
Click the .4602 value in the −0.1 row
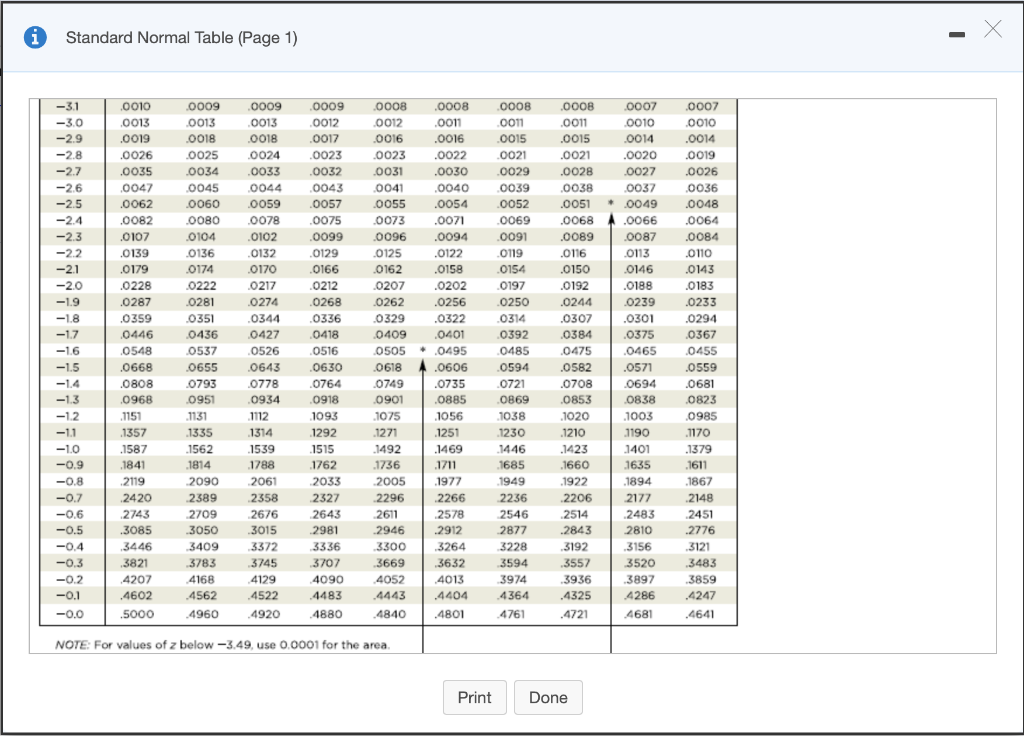click(136, 596)
